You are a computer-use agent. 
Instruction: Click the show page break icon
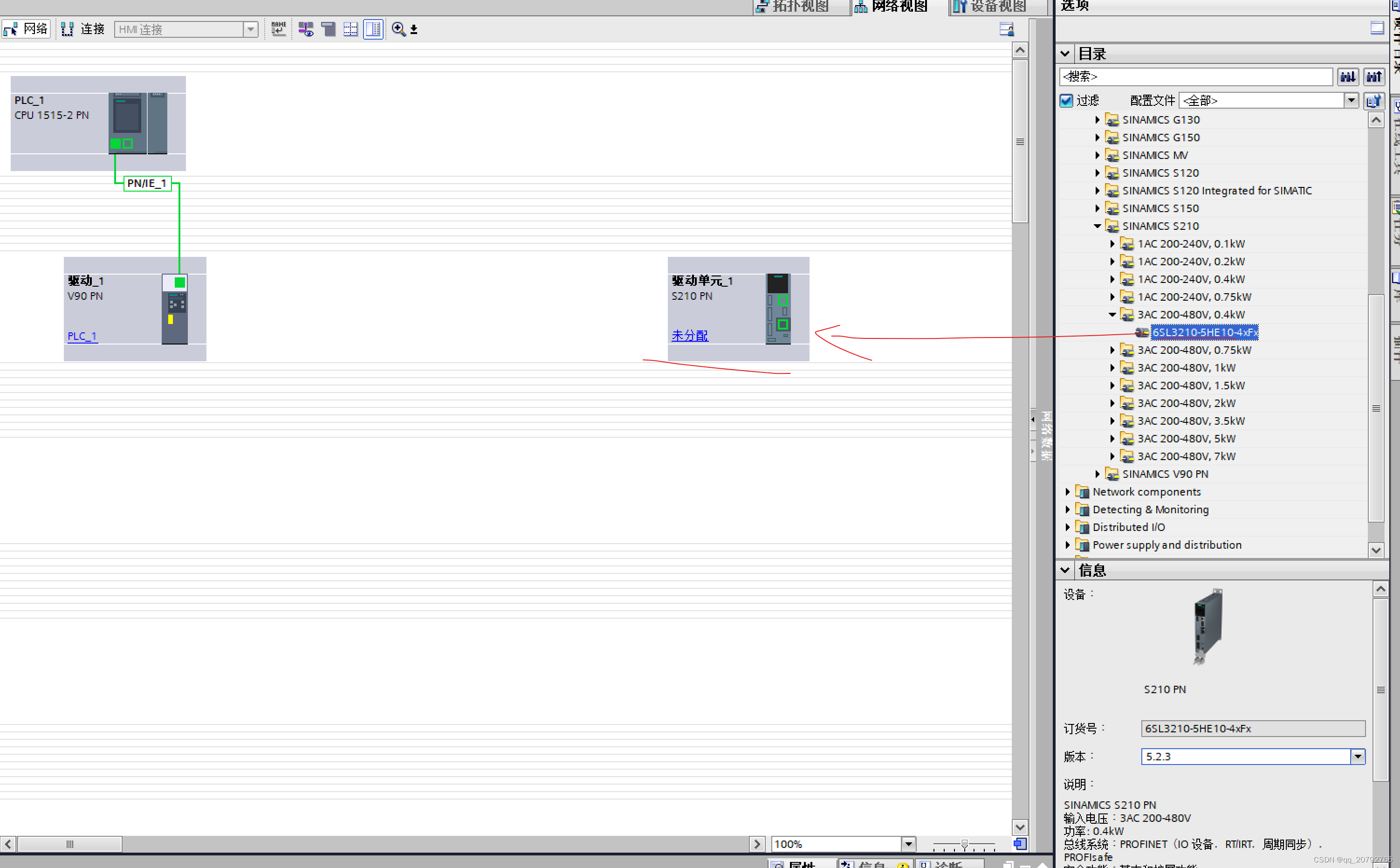click(350, 29)
